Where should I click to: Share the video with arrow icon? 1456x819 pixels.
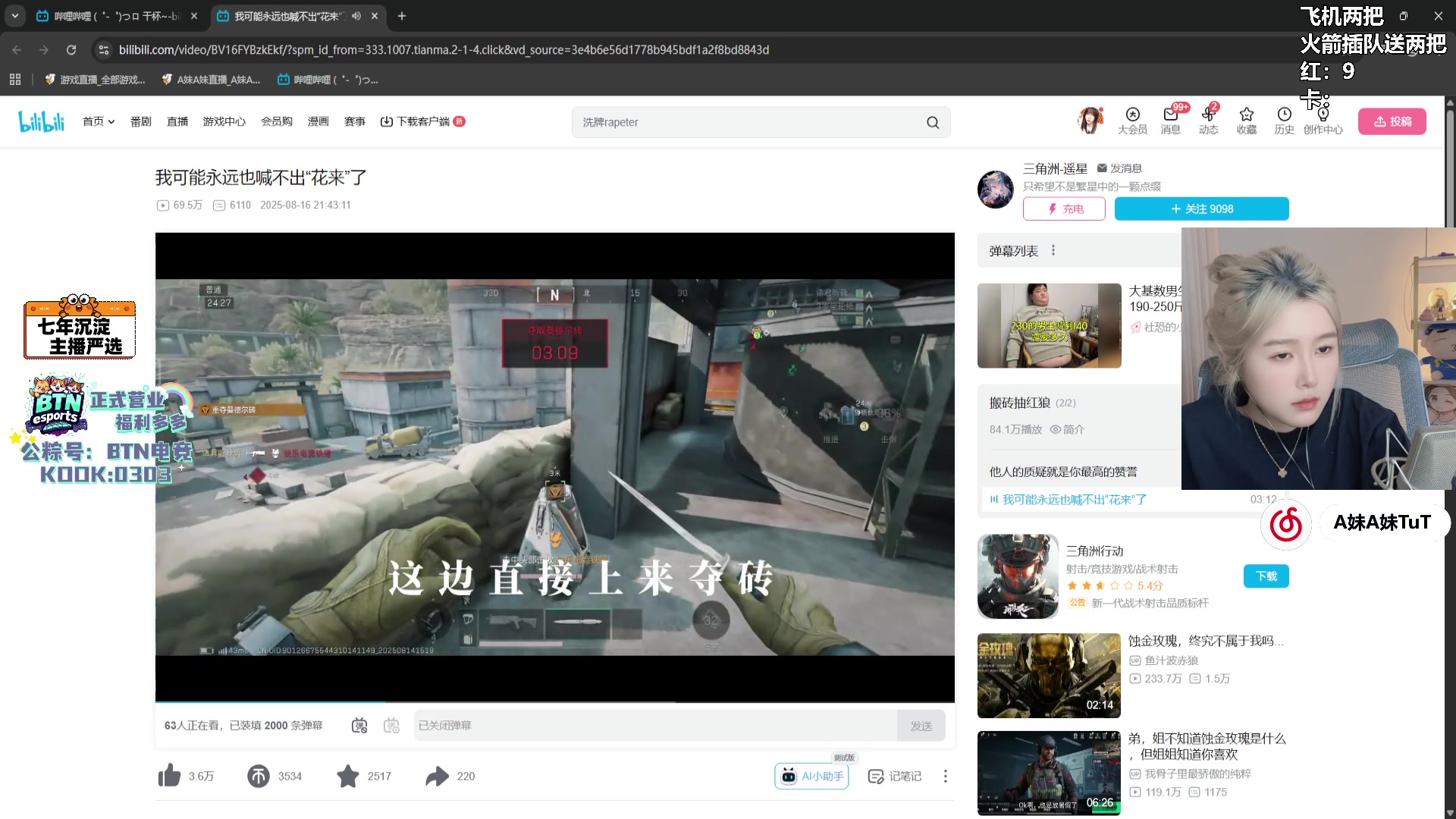(438, 776)
